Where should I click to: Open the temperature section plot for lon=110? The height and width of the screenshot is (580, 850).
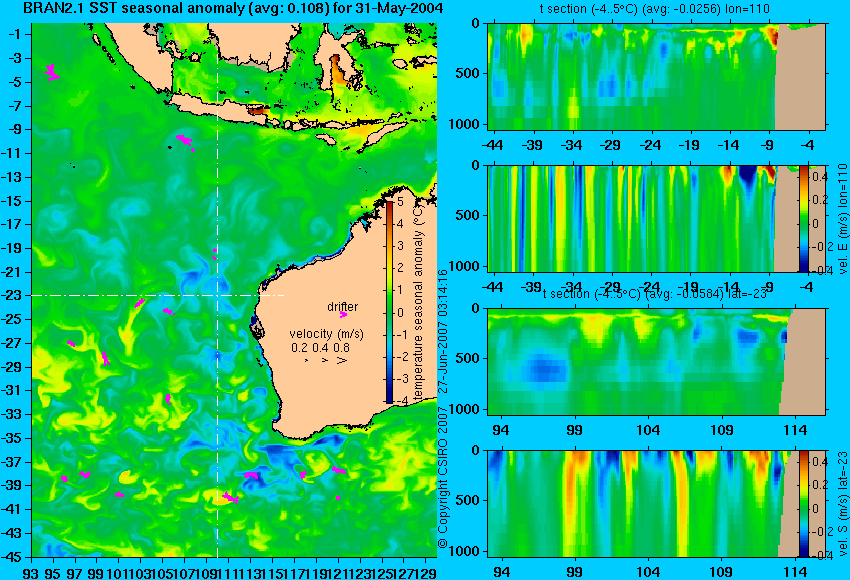(x=657, y=76)
